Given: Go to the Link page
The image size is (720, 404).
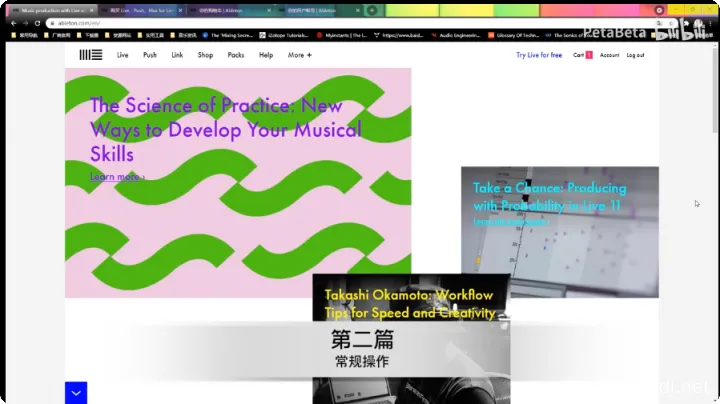Looking at the screenshot, I should tap(177, 55).
